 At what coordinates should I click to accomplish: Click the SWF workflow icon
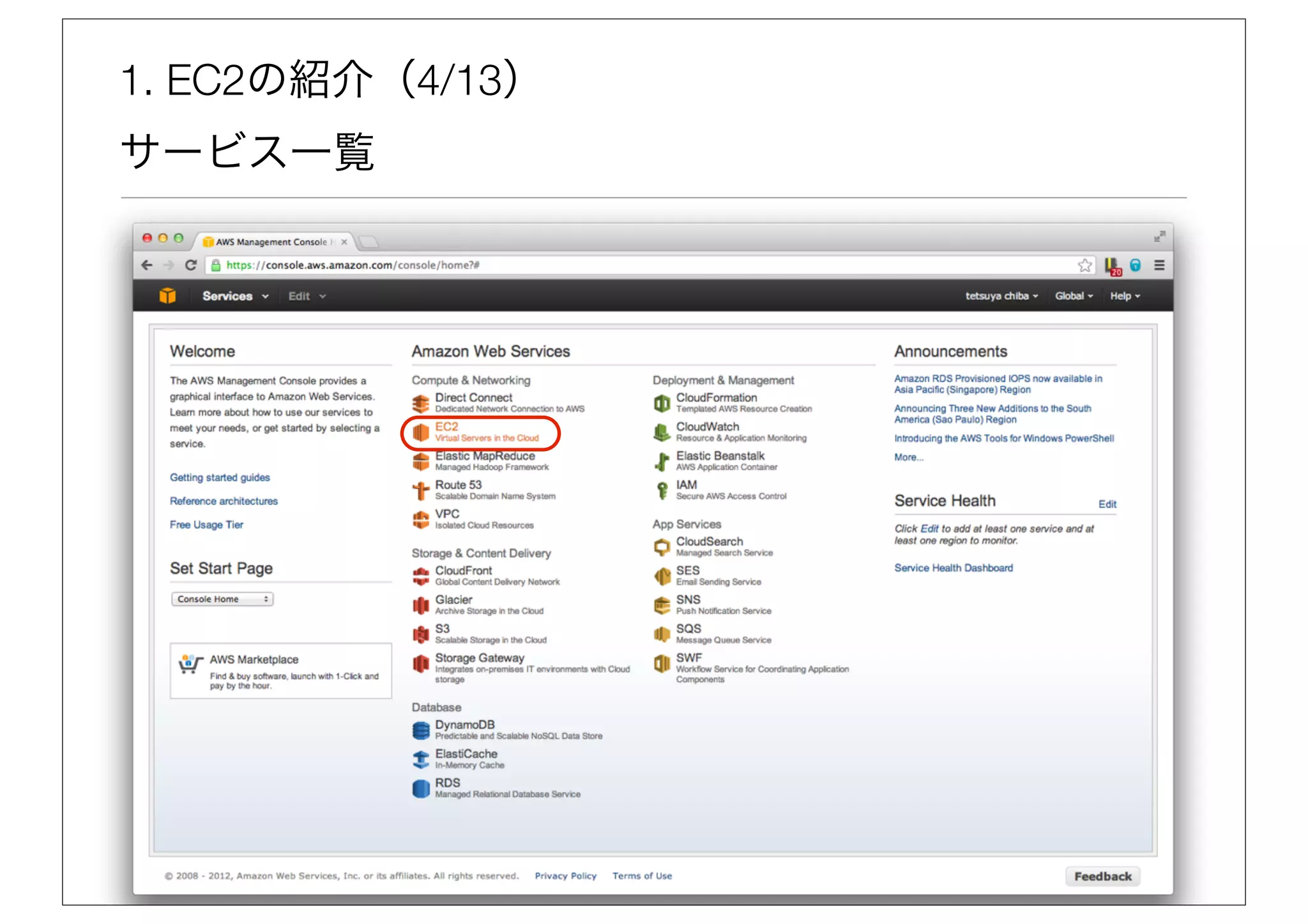662,663
